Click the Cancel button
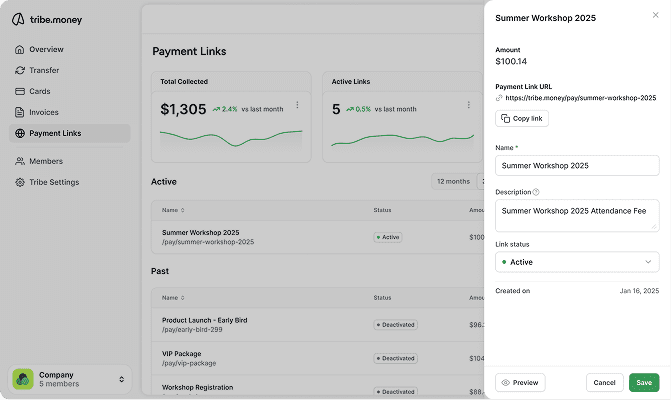Viewport: 671px width, 400px height. click(604, 382)
